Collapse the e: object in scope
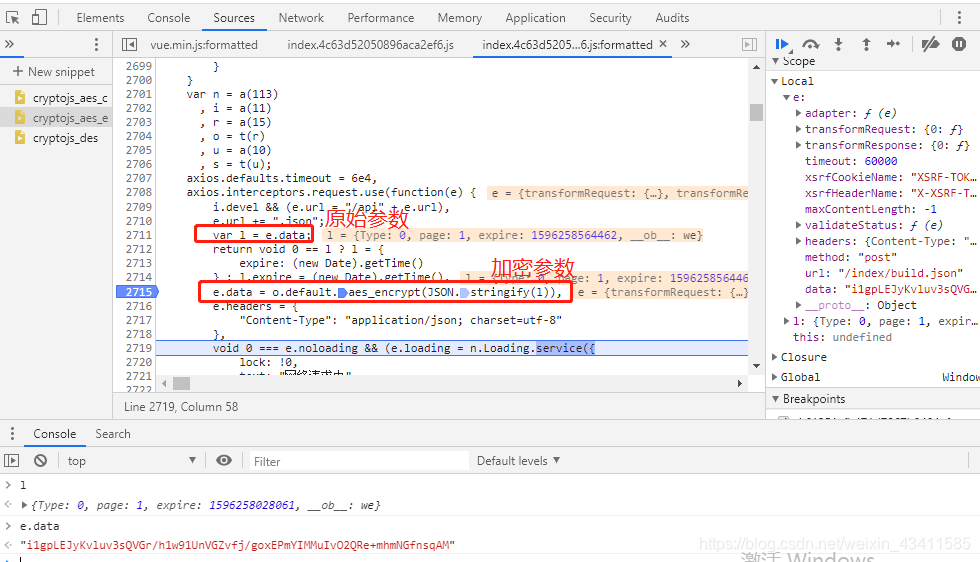Screen dimensions: 980x562 [787, 98]
